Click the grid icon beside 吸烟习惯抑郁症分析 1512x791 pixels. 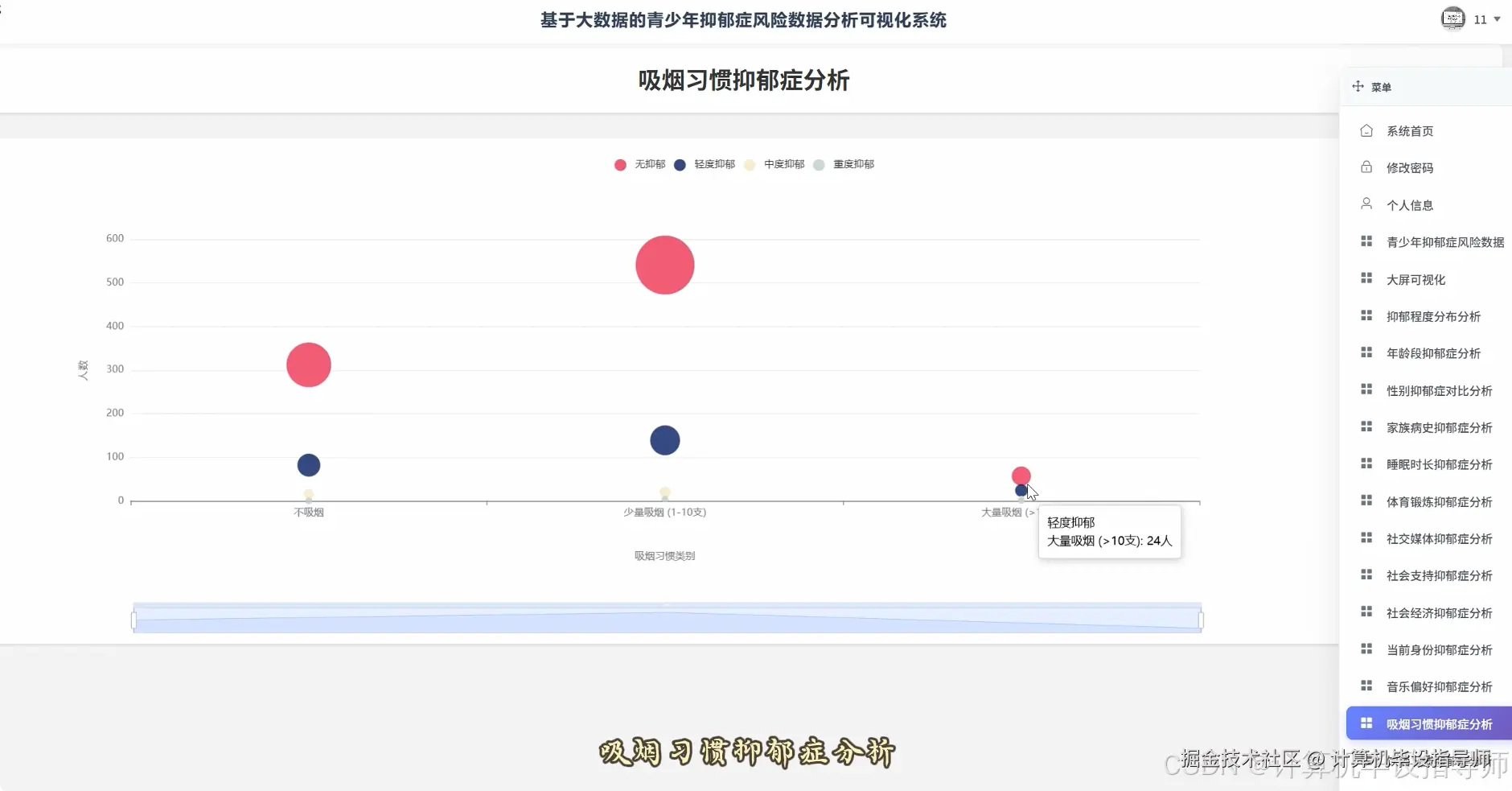1367,723
